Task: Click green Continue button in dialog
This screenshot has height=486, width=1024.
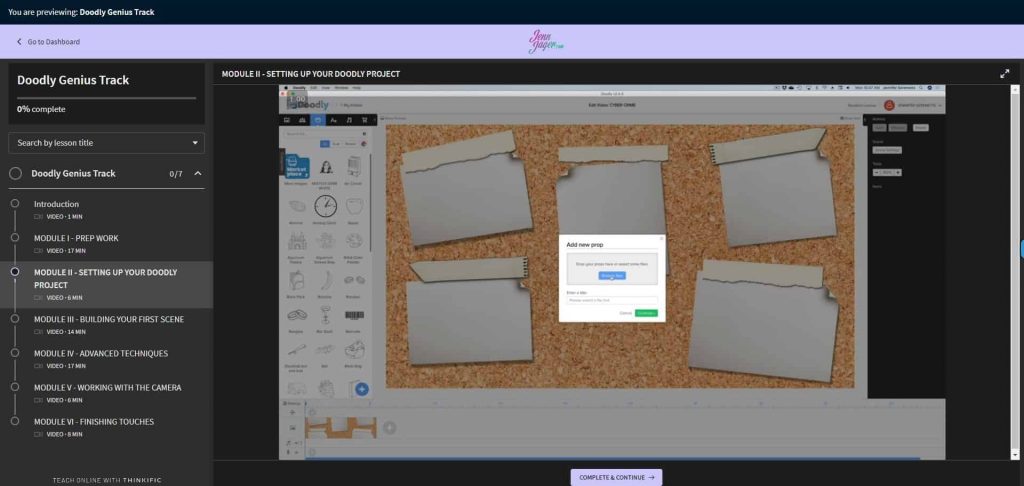Action: (x=646, y=313)
